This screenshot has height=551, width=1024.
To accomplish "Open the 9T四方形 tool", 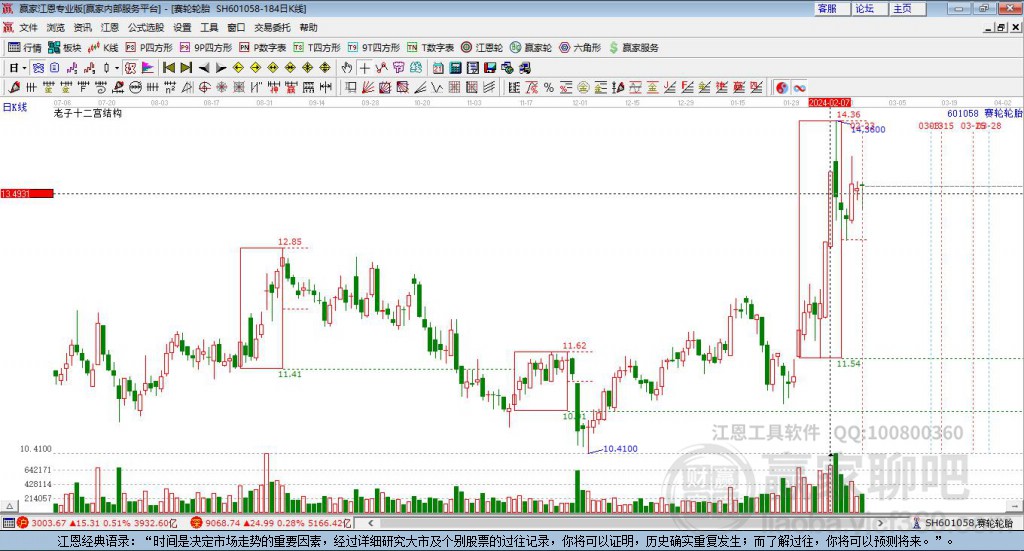I will click(x=374, y=48).
